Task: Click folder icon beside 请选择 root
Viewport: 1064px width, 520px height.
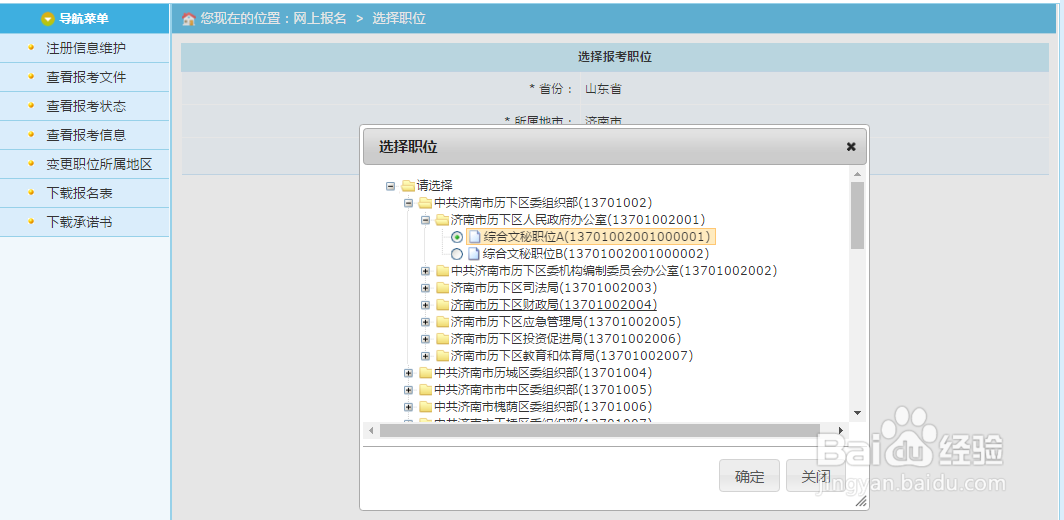Action: click(x=408, y=185)
